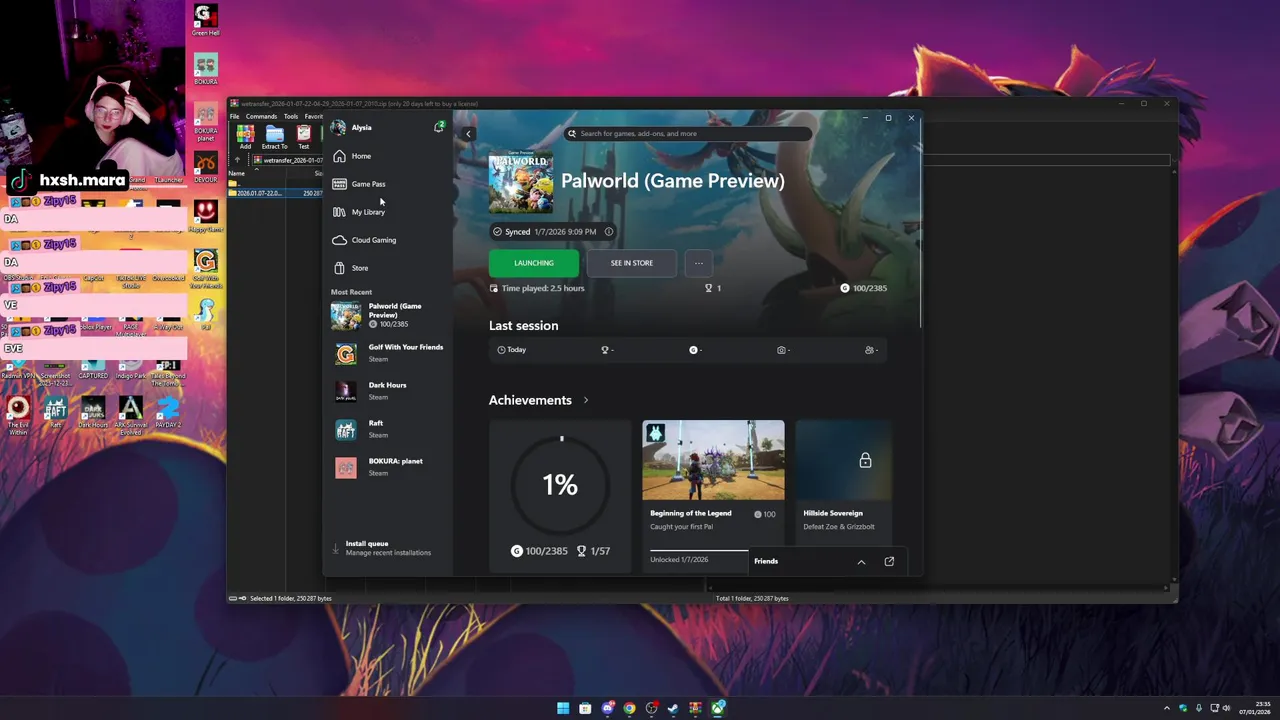Click the Time played: 2.5 hours text
1280x720 pixels.
542,288
